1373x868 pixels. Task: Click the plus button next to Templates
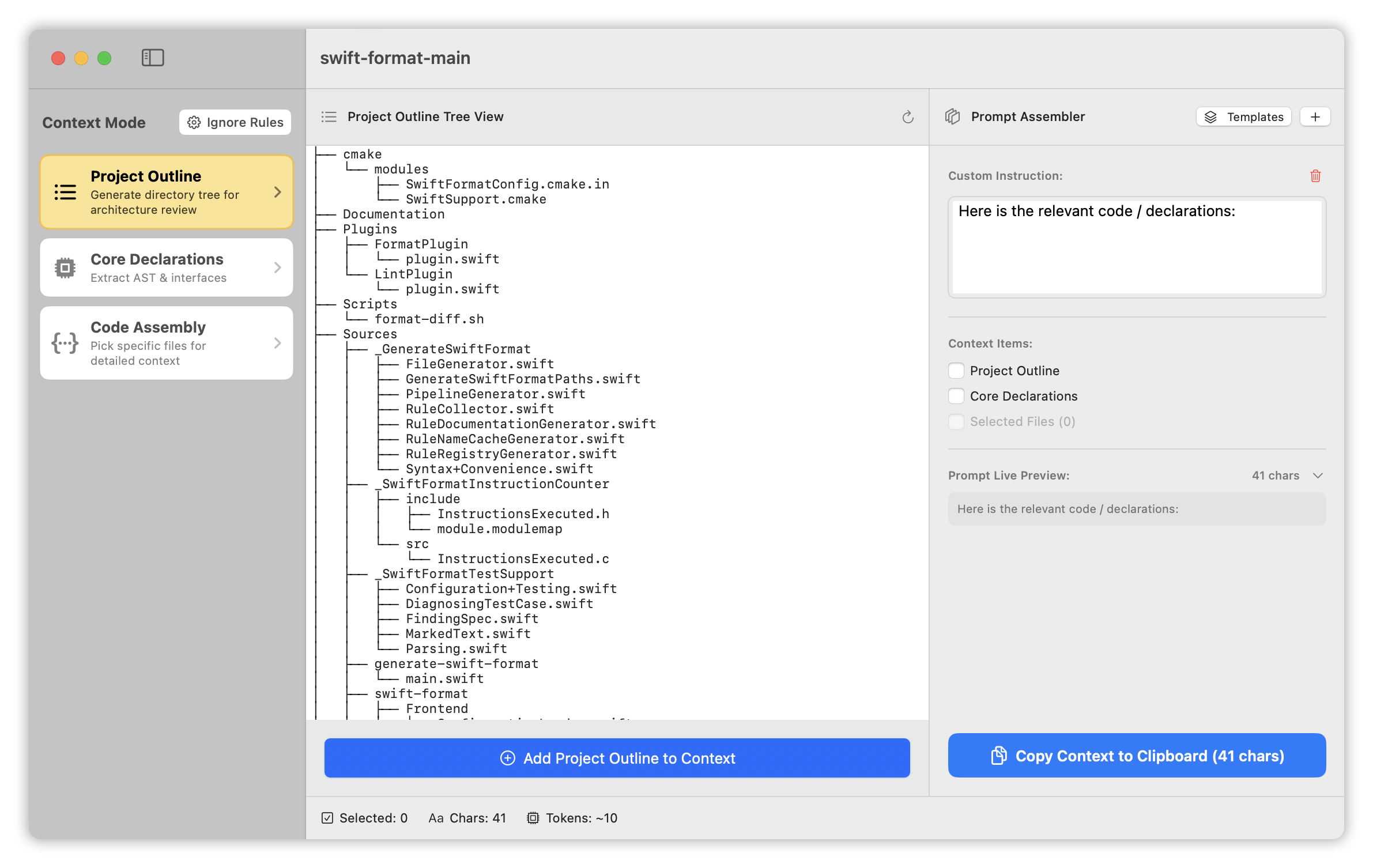[1315, 117]
